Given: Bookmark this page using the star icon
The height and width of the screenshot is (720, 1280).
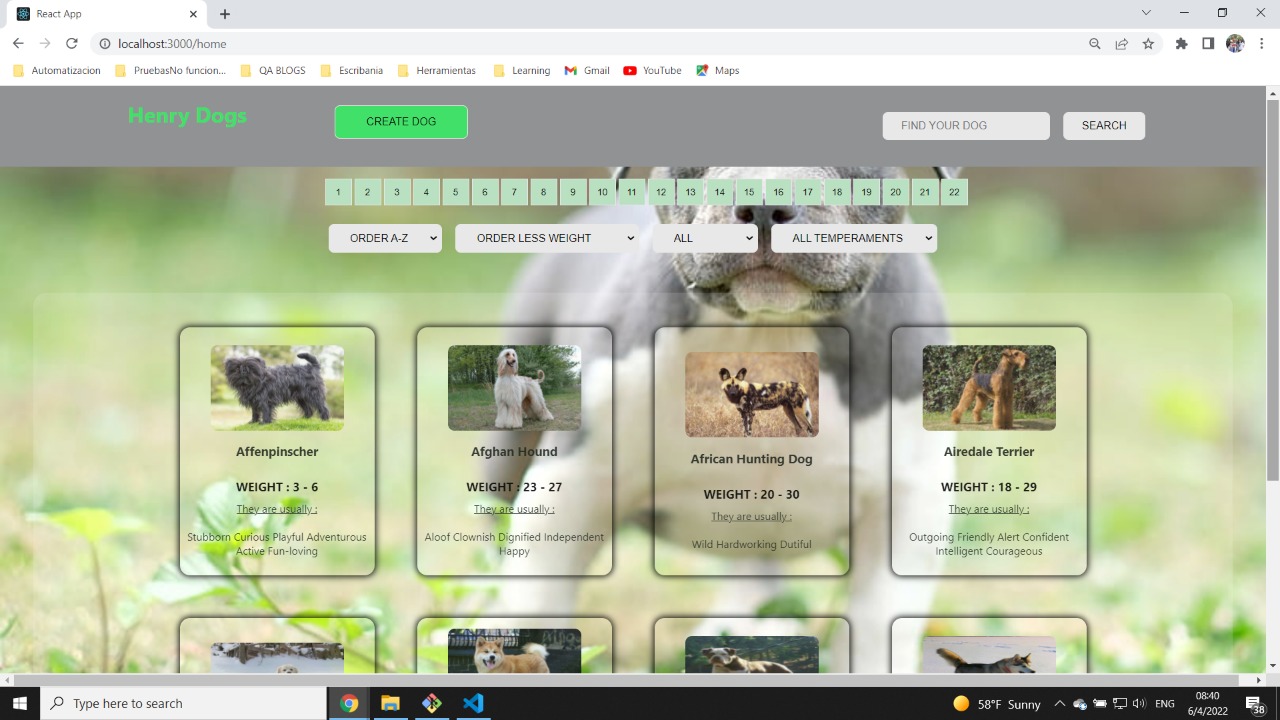Looking at the screenshot, I should (1148, 43).
